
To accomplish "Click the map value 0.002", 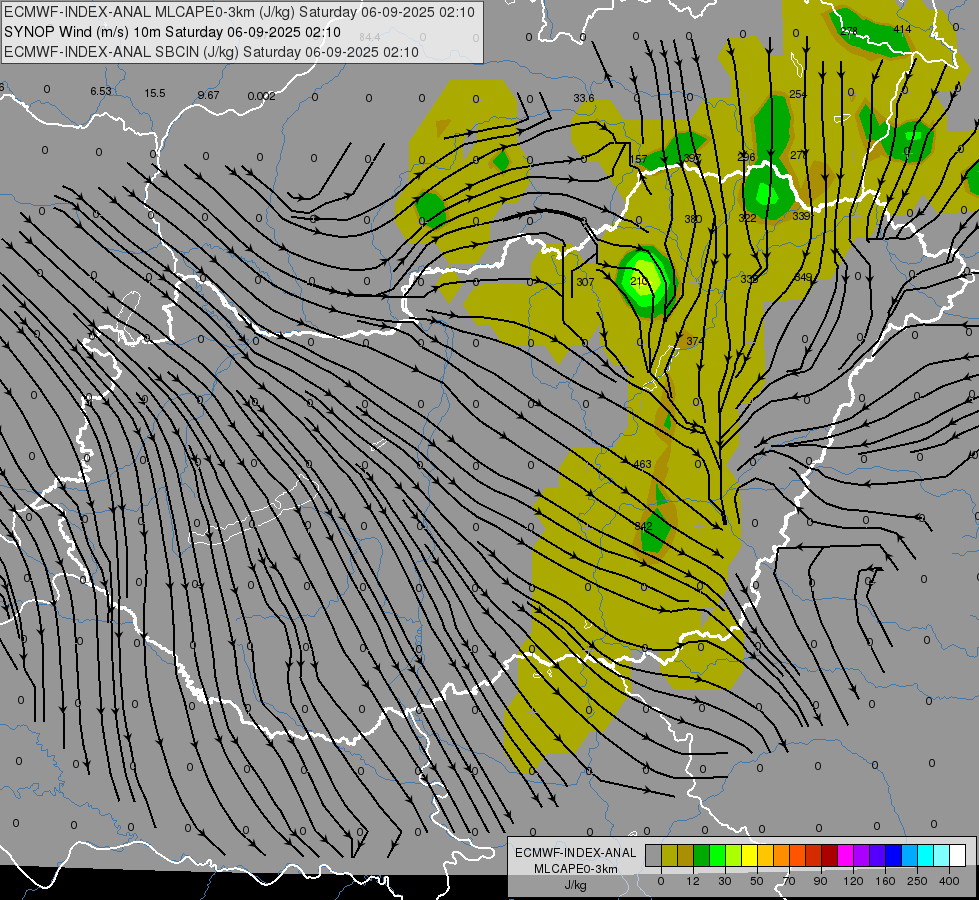I will click(x=261, y=96).
